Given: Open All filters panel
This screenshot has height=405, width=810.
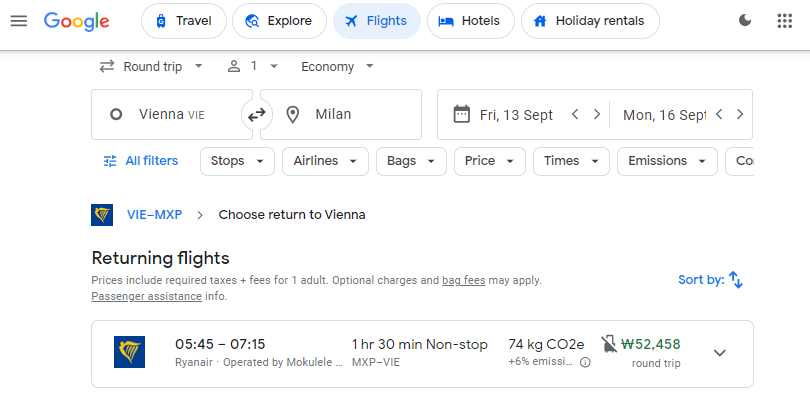Looking at the screenshot, I should click(141, 161).
